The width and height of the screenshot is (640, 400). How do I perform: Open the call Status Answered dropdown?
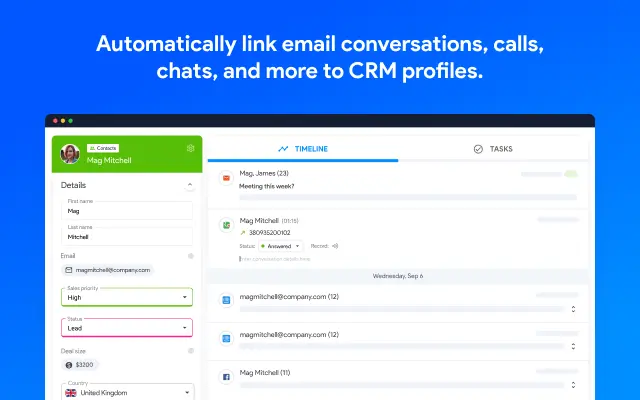281,246
